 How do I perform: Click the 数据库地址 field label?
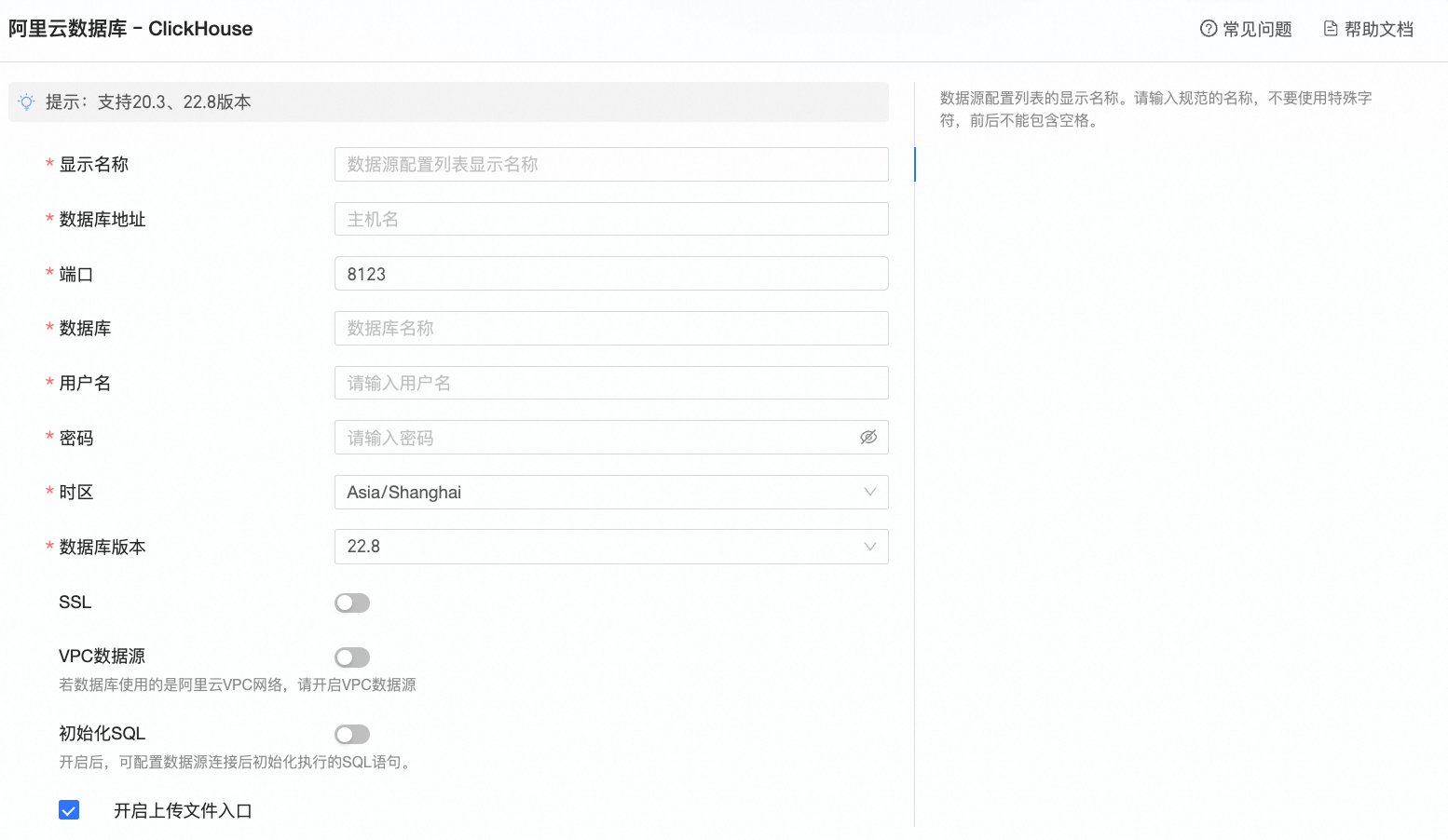pos(102,219)
